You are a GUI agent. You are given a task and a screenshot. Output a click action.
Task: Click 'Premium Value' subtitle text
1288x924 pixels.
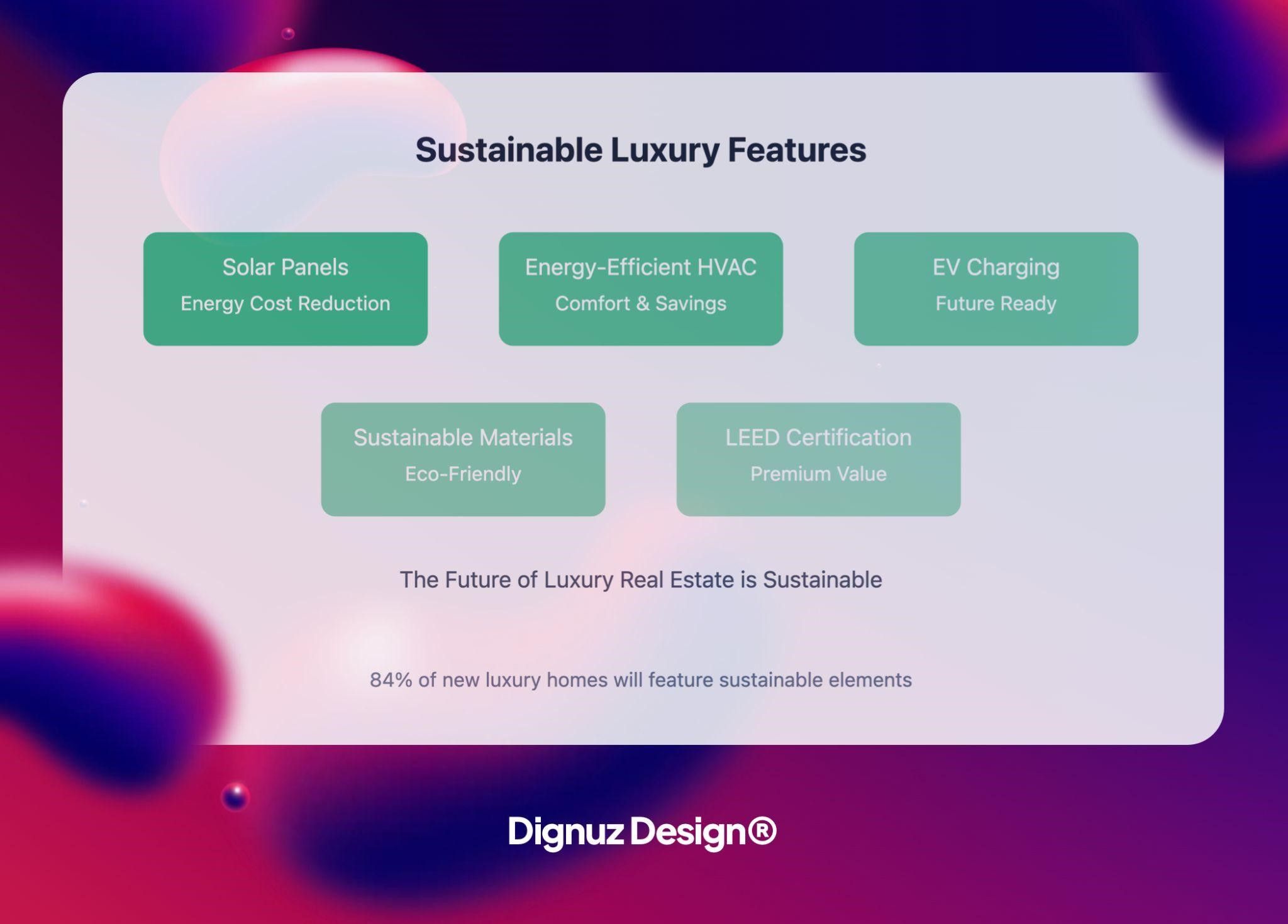click(819, 474)
